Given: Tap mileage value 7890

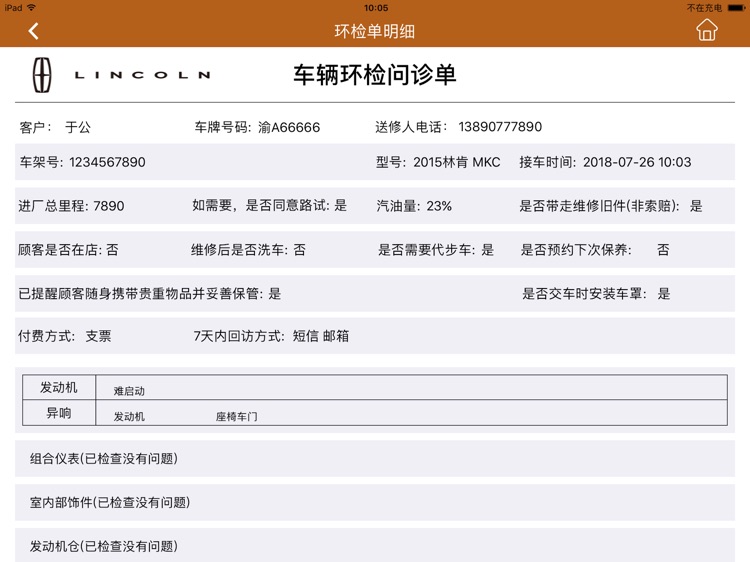Looking at the screenshot, I should tap(109, 206).
